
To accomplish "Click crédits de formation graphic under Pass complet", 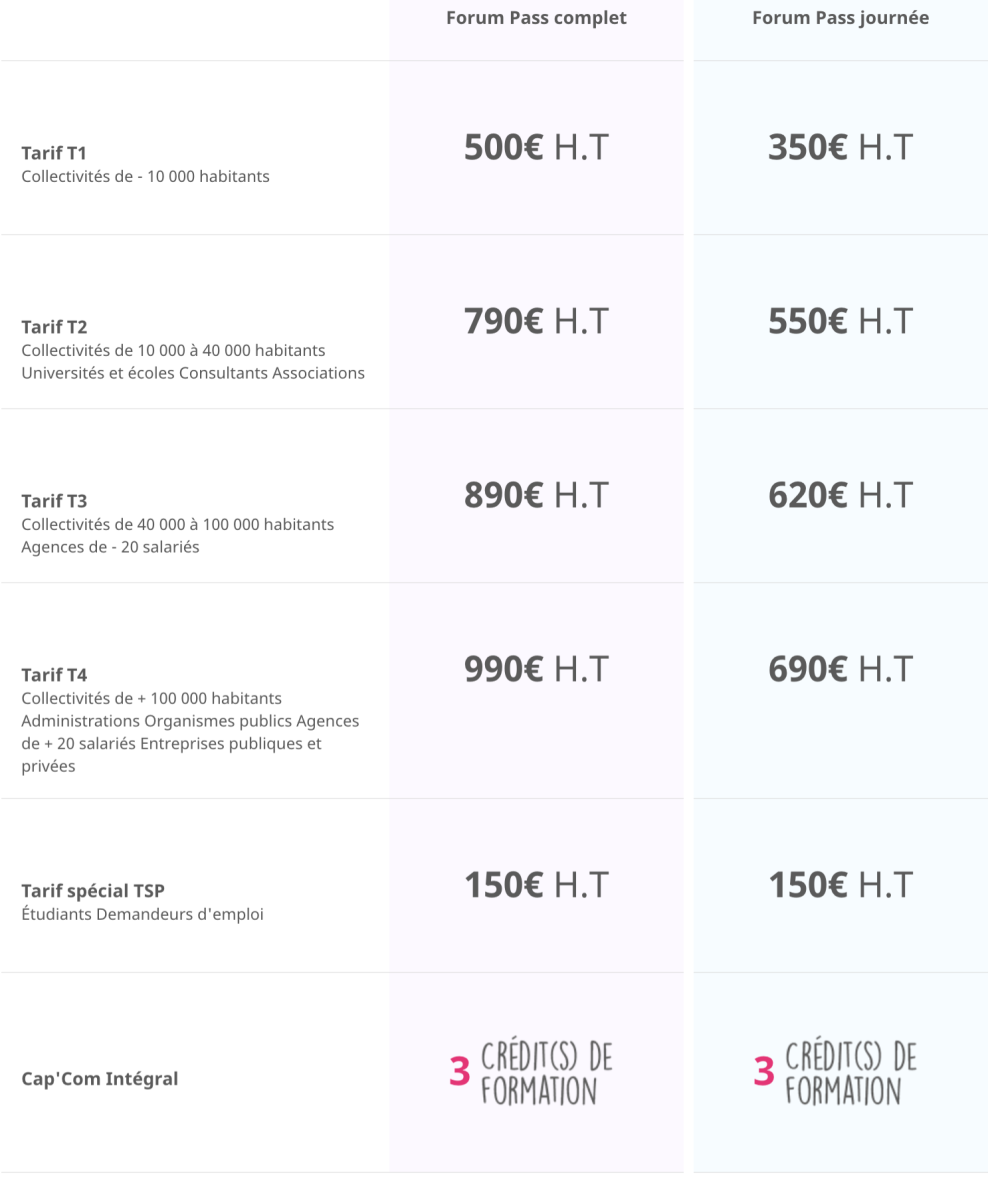I will click(x=530, y=1073).
